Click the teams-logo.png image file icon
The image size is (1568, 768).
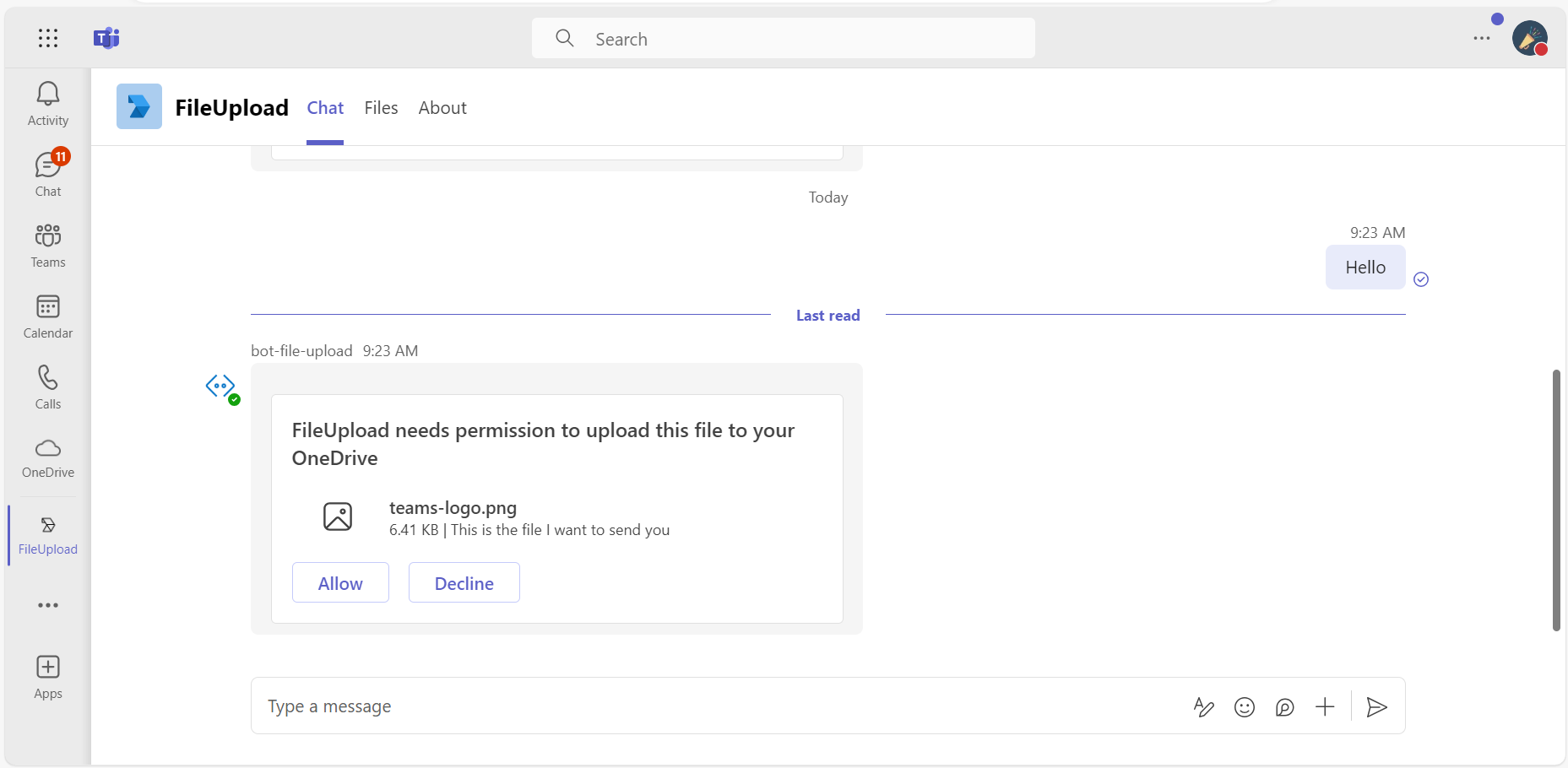(338, 517)
